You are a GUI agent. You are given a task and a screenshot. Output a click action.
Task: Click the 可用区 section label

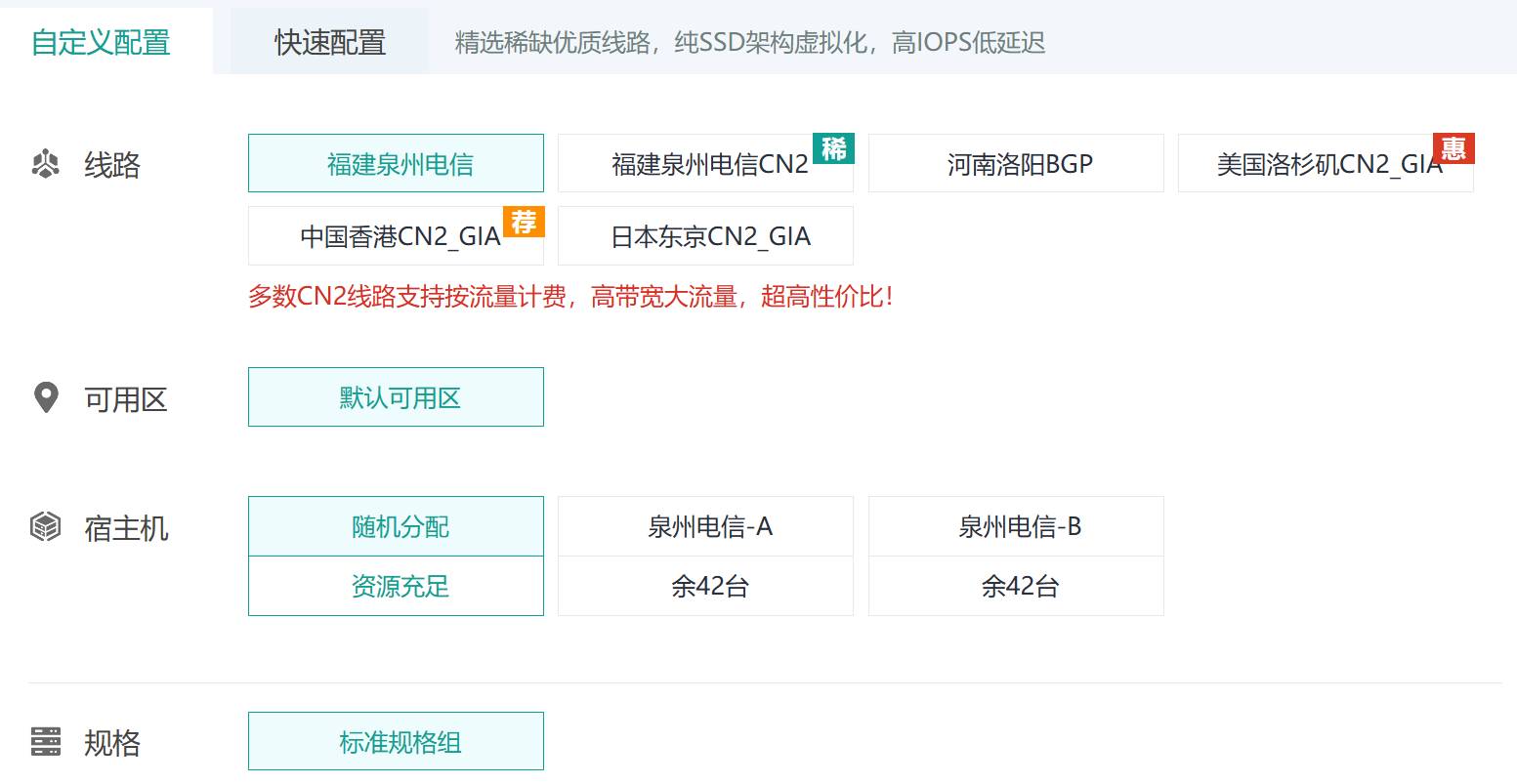pyautogui.click(x=126, y=399)
